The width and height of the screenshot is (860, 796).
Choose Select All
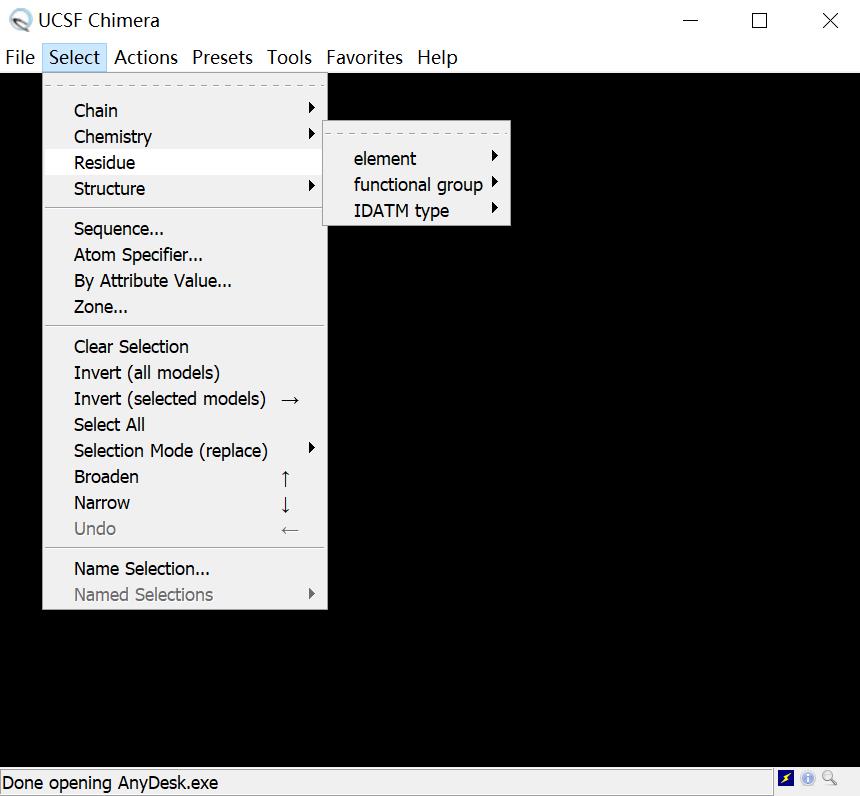point(185,425)
